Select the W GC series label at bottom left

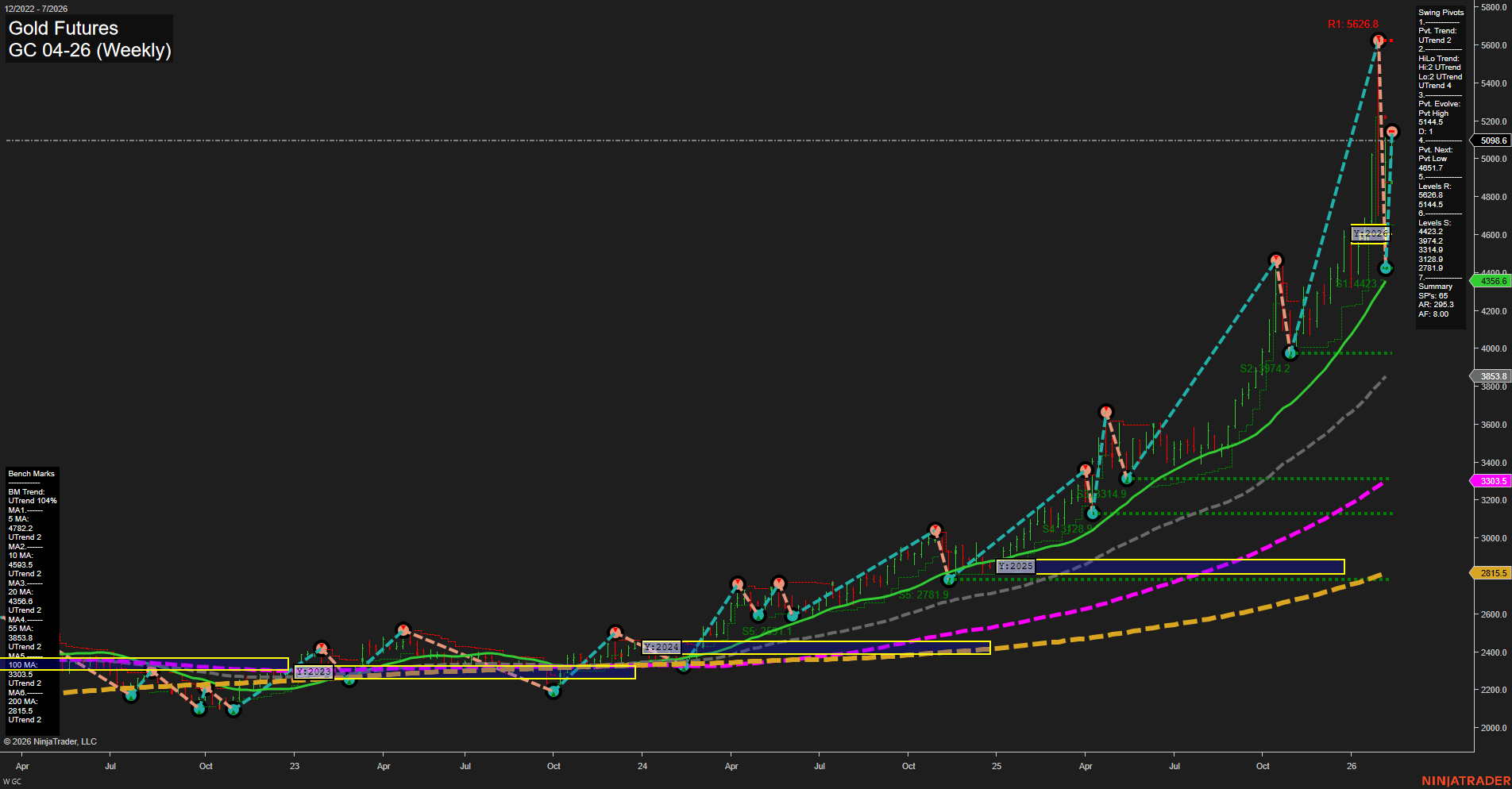[12, 781]
